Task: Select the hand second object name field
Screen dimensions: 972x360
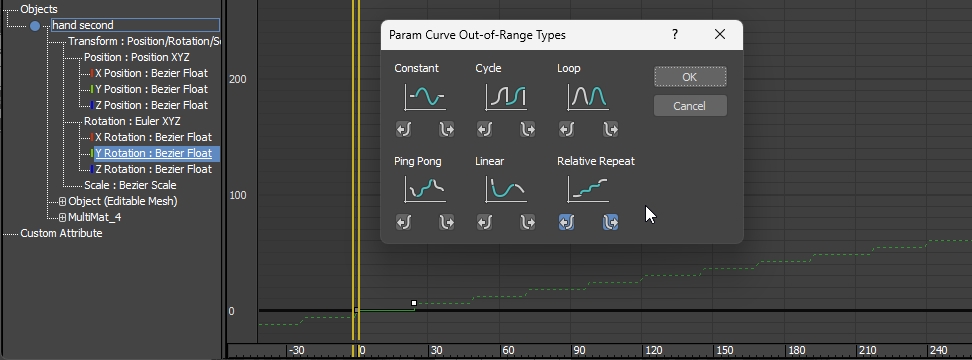Action: pos(135,25)
